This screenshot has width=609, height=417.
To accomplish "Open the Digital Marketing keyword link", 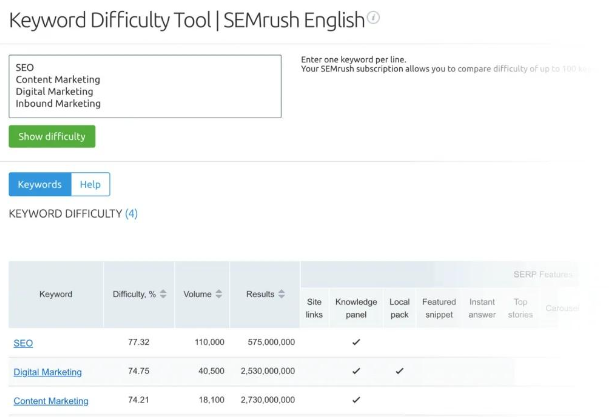I will tap(47, 372).
